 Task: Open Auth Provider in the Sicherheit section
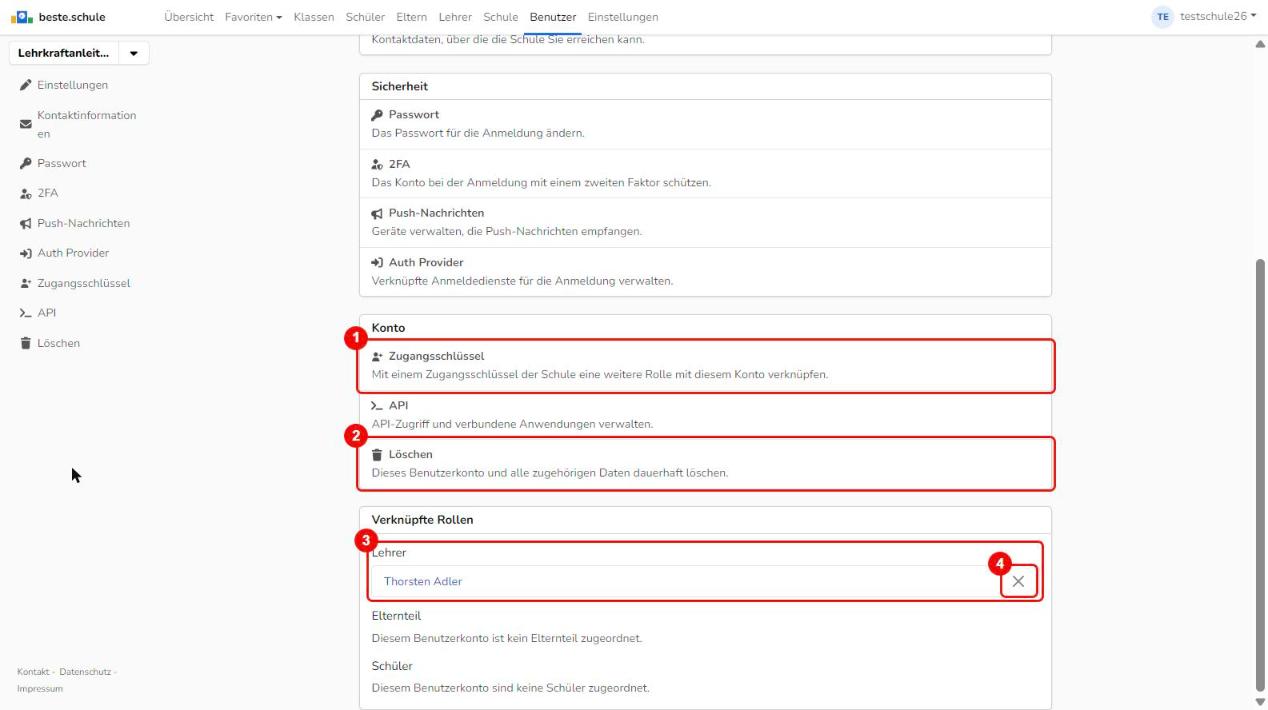(705, 271)
